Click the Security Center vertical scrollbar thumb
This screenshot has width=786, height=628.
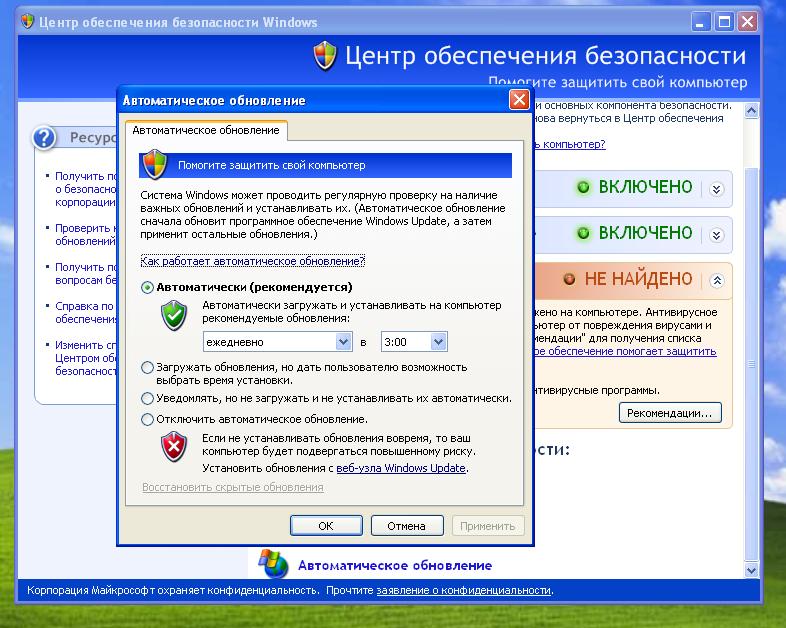click(751, 363)
